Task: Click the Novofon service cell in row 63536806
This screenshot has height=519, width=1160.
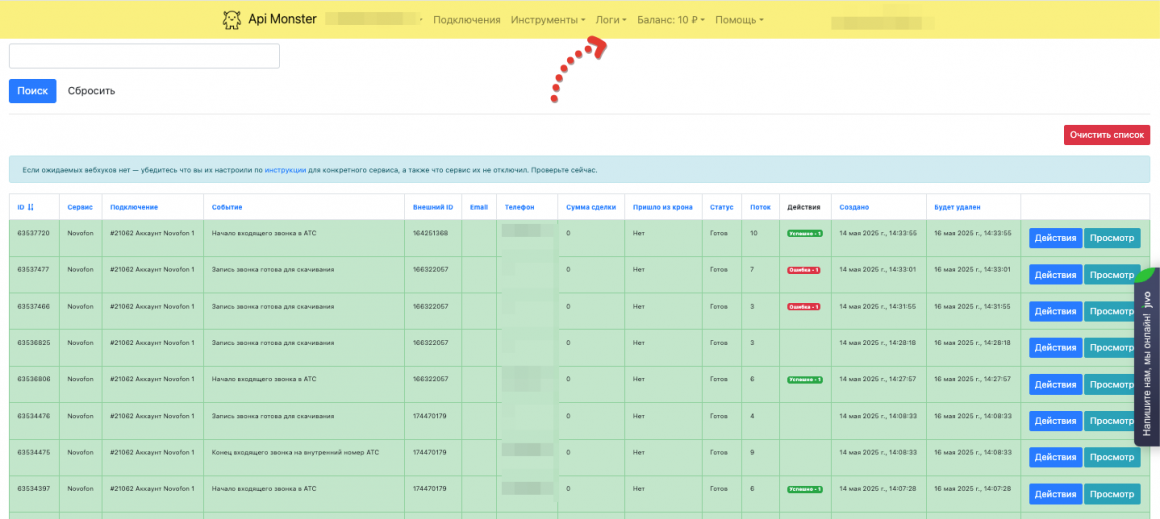Action: tap(80, 379)
